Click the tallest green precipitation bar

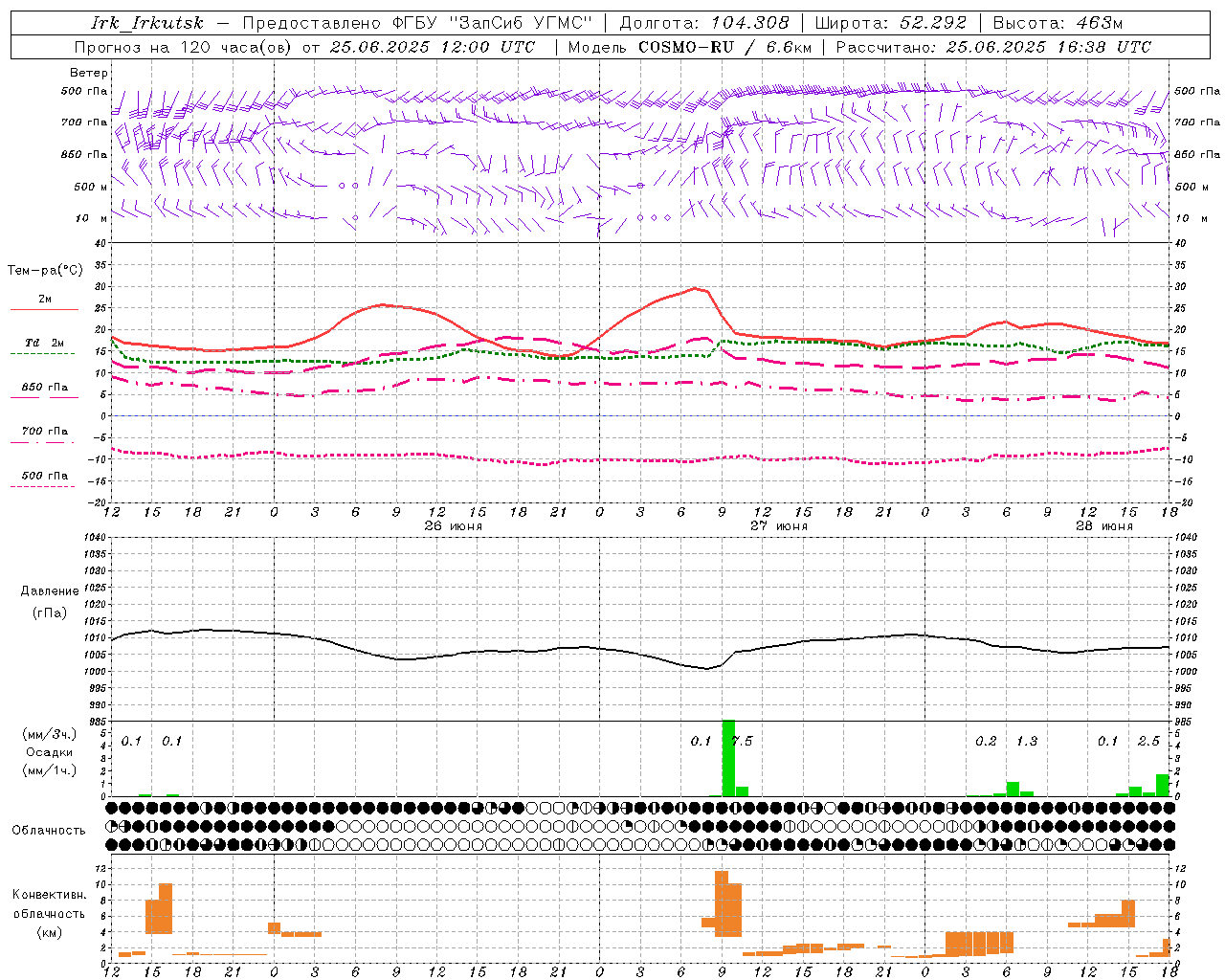click(728, 758)
